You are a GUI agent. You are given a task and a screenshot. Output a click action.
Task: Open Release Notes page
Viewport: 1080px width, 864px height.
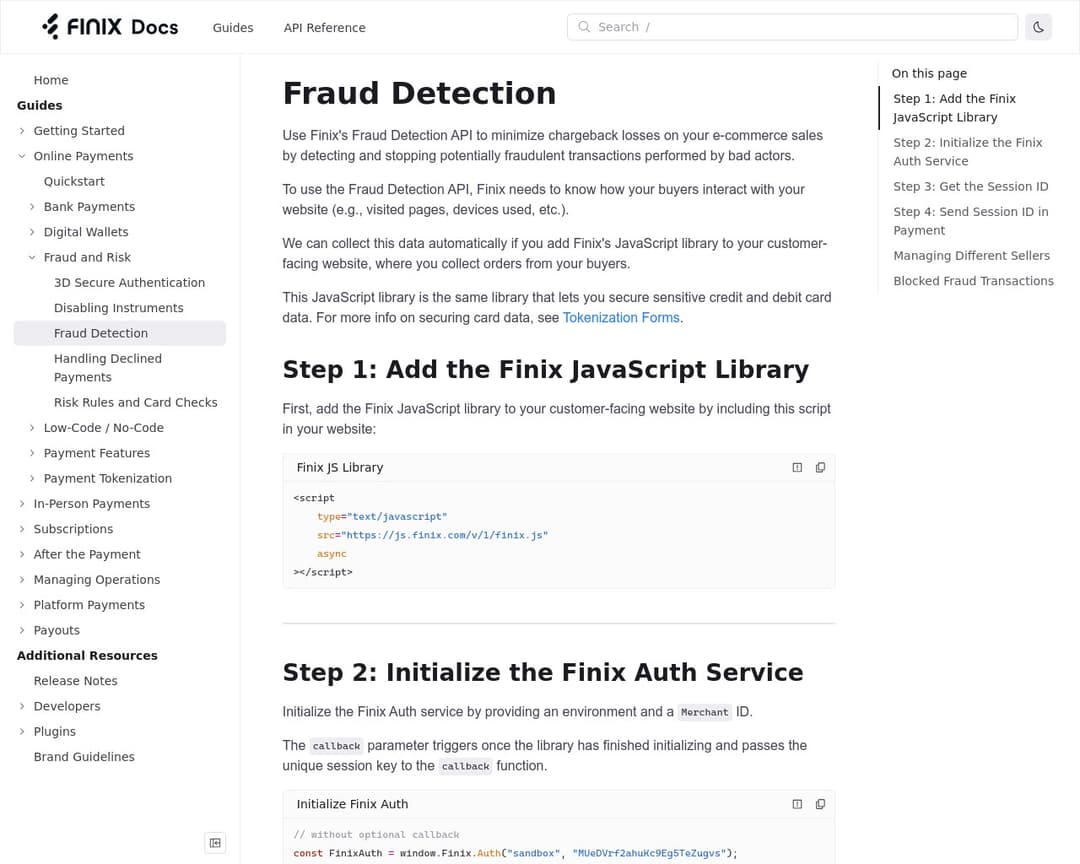pyautogui.click(x=76, y=681)
